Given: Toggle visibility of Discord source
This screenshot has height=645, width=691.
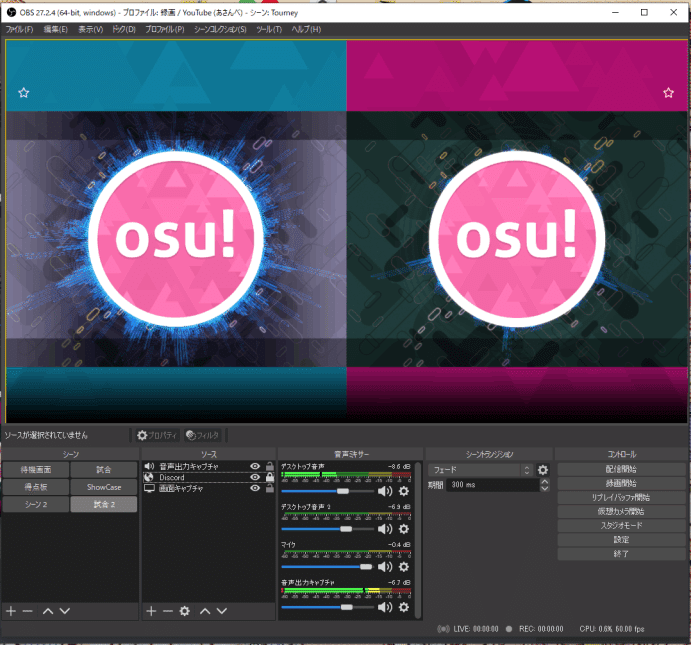Looking at the screenshot, I should pos(255,477).
